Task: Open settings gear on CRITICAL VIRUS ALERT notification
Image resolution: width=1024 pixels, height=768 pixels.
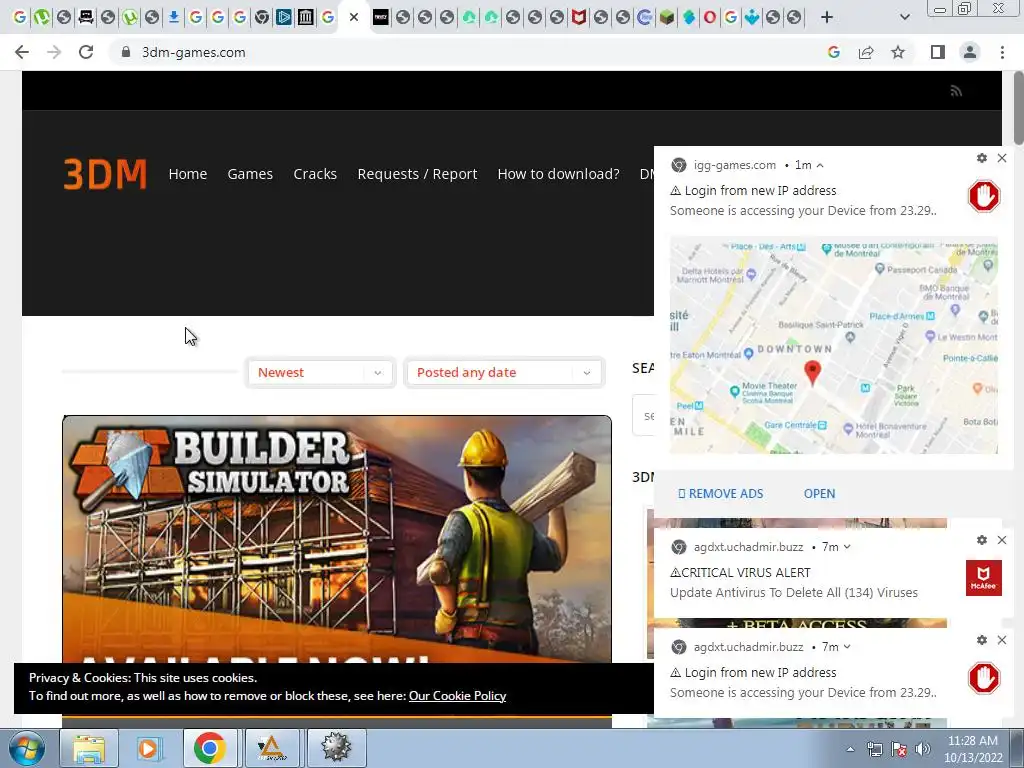Action: pyautogui.click(x=982, y=540)
